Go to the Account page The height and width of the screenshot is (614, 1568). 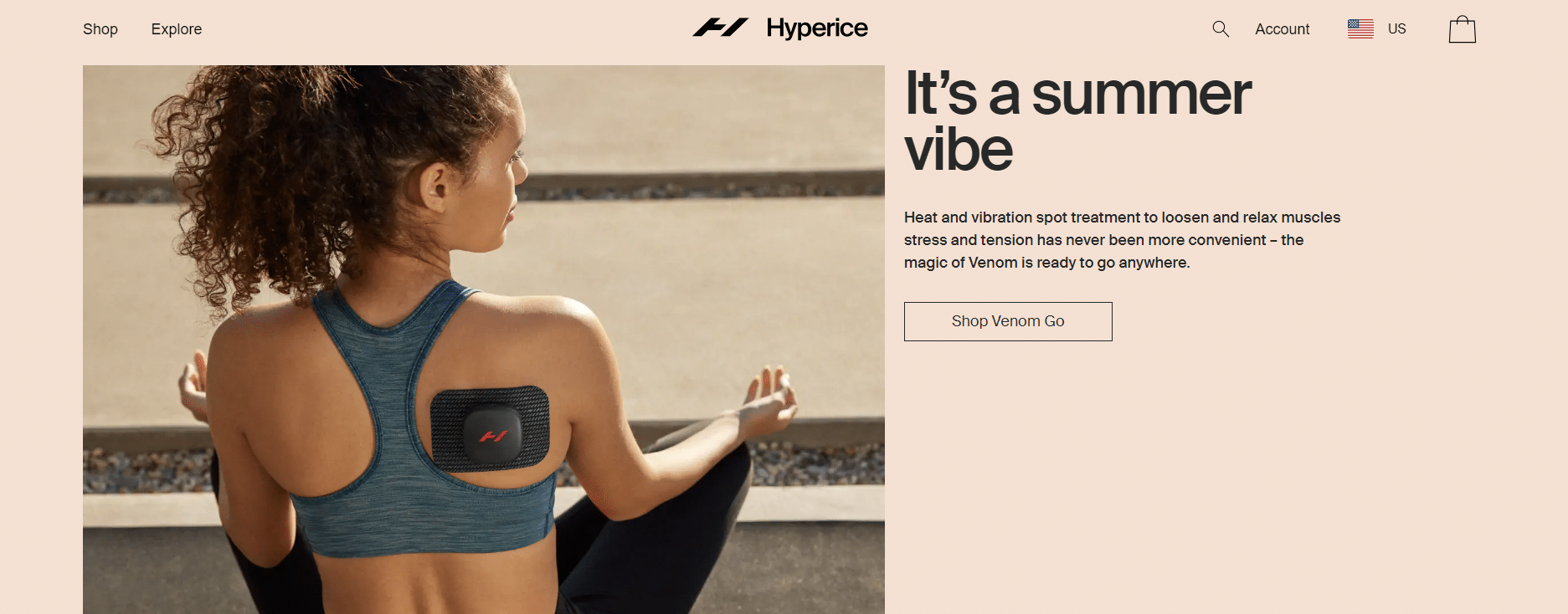point(1282,29)
